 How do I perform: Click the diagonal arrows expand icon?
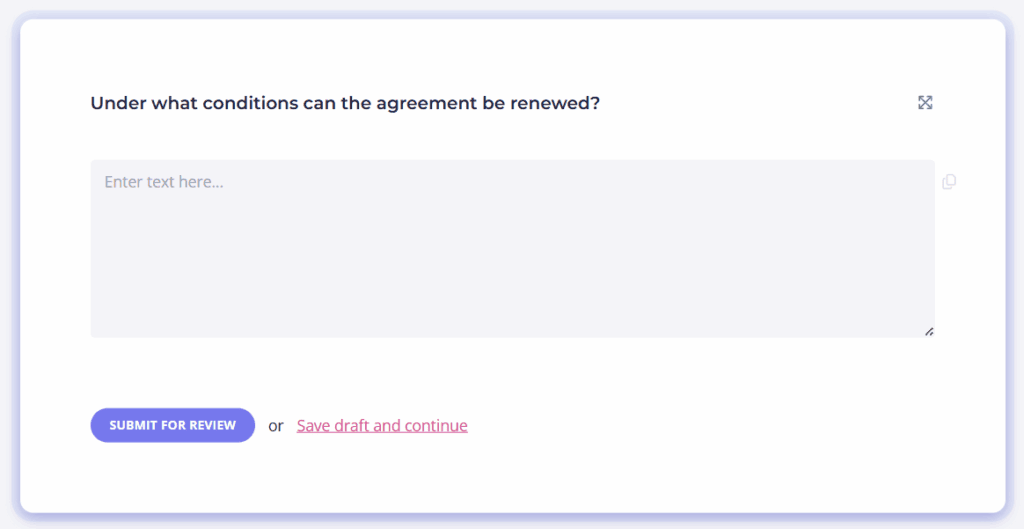pos(925,103)
